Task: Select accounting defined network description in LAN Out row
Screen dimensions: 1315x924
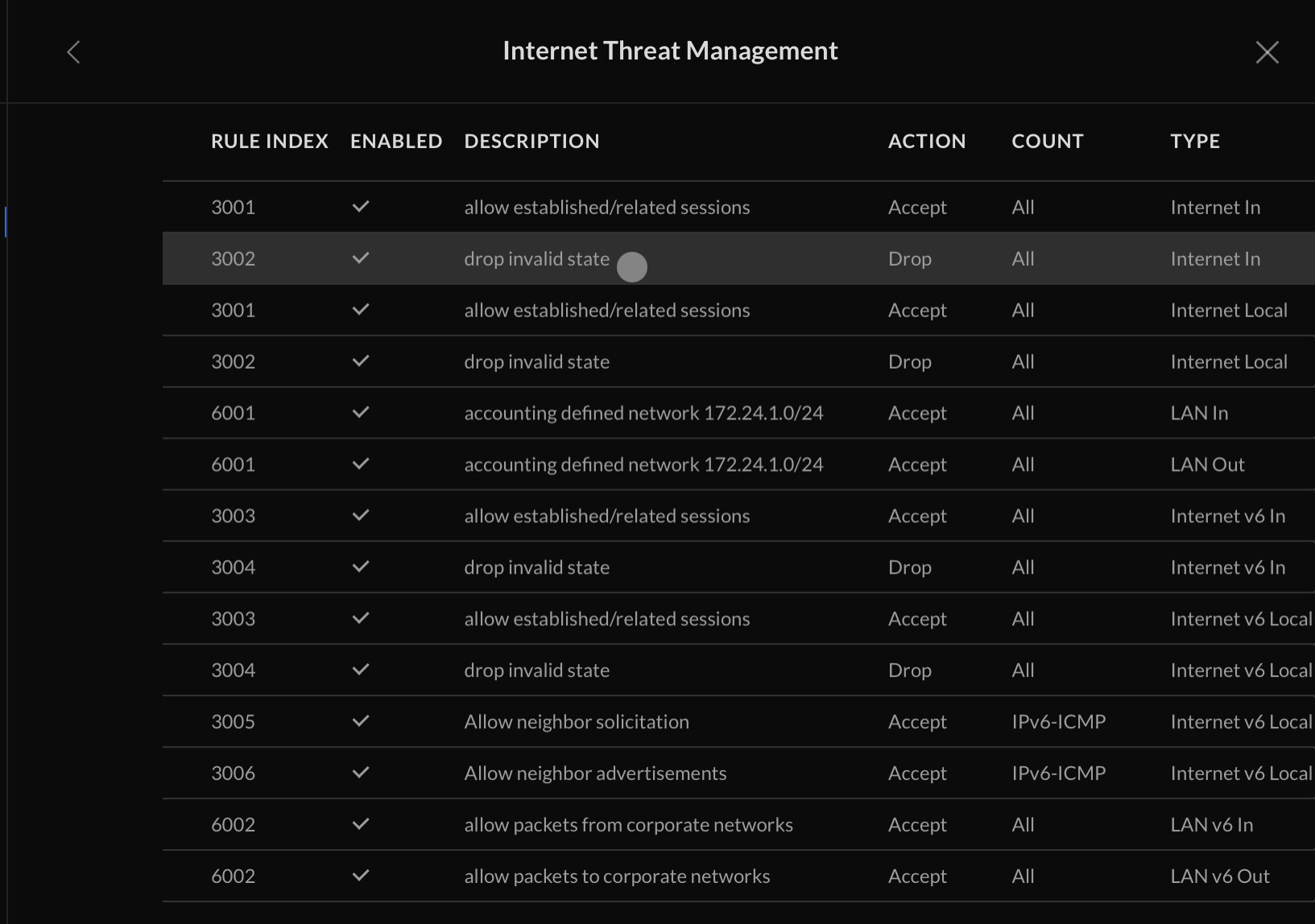Action: point(644,464)
